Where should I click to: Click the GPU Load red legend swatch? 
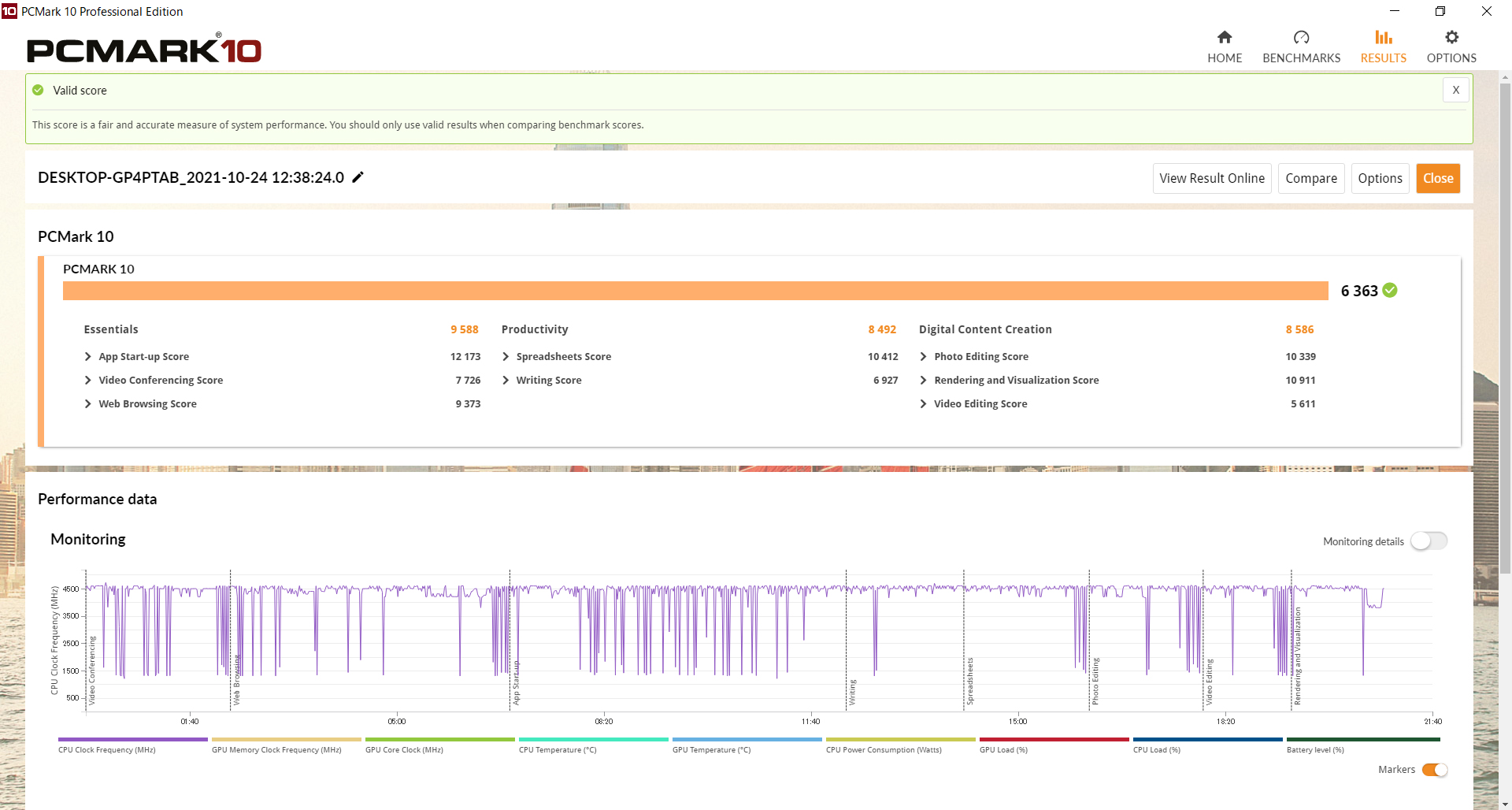coord(1054,740)
